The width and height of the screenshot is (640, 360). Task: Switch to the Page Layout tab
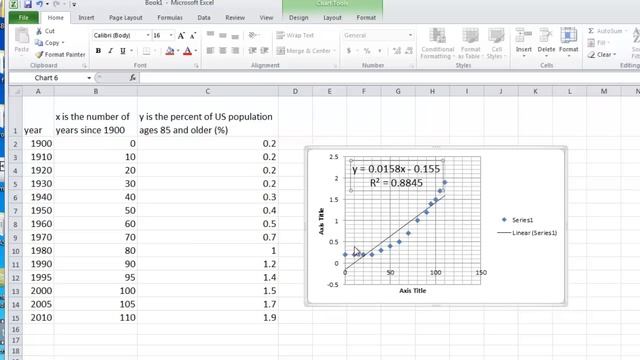pos(126,18)
